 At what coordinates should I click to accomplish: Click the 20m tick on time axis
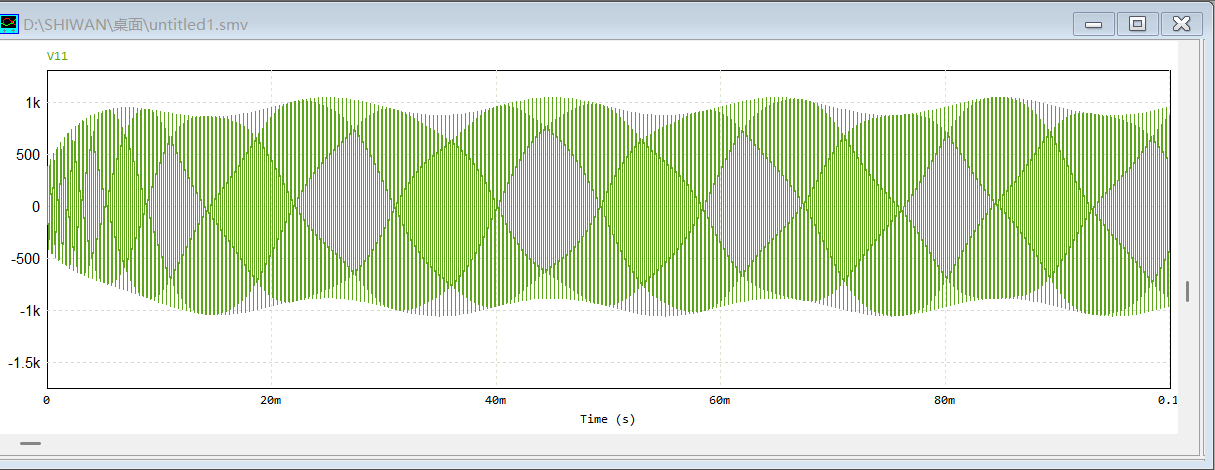271,401
